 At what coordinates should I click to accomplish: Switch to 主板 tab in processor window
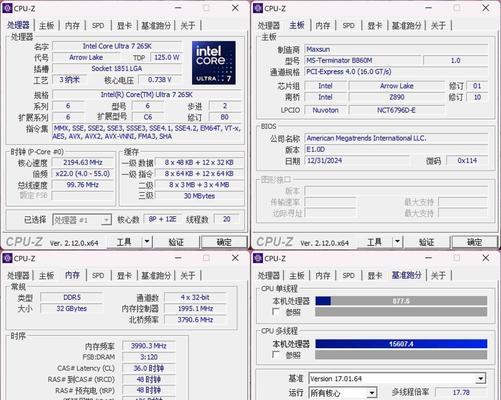click(x=46, y=25)
